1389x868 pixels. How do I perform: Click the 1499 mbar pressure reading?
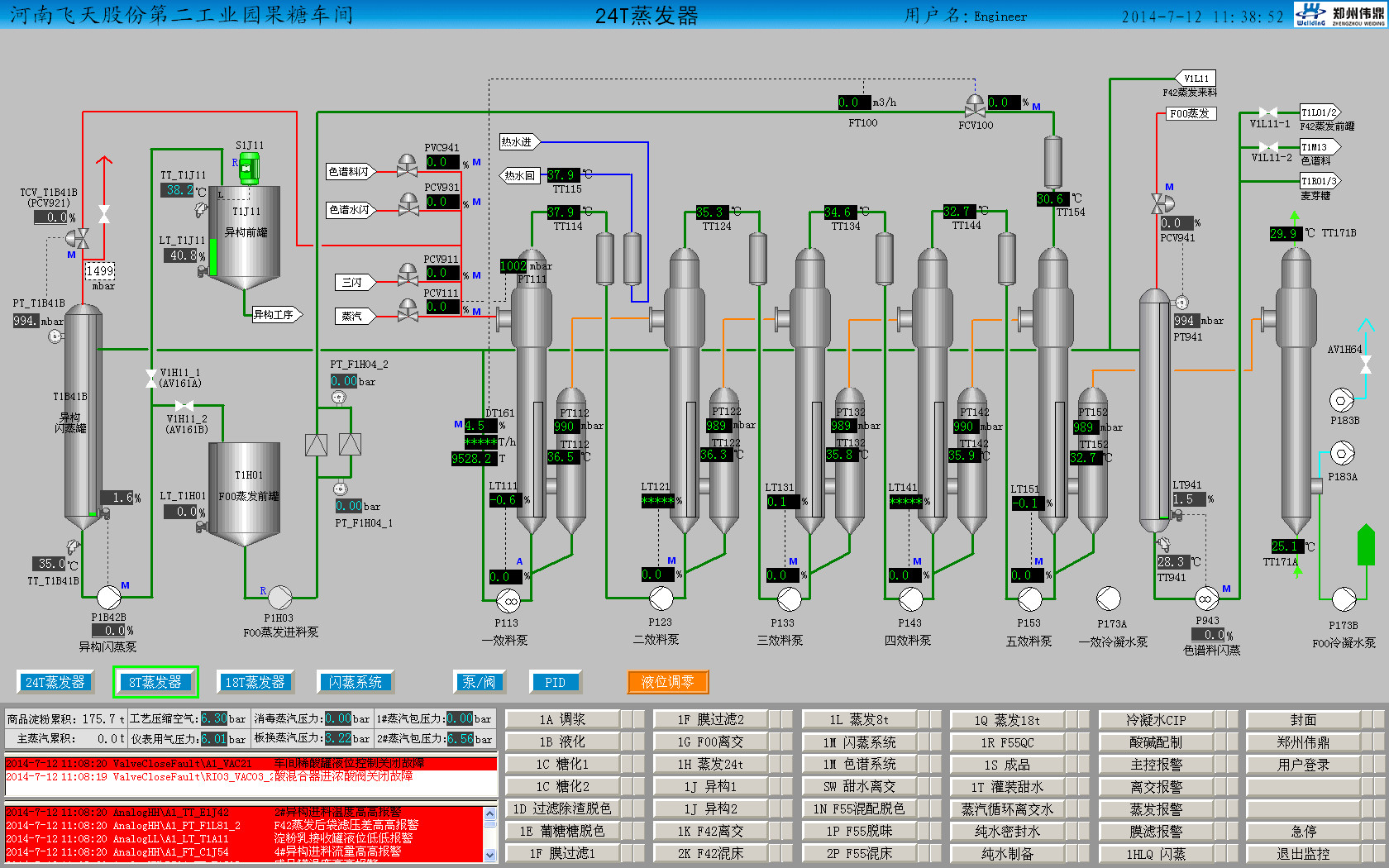(x=99, y=271)
